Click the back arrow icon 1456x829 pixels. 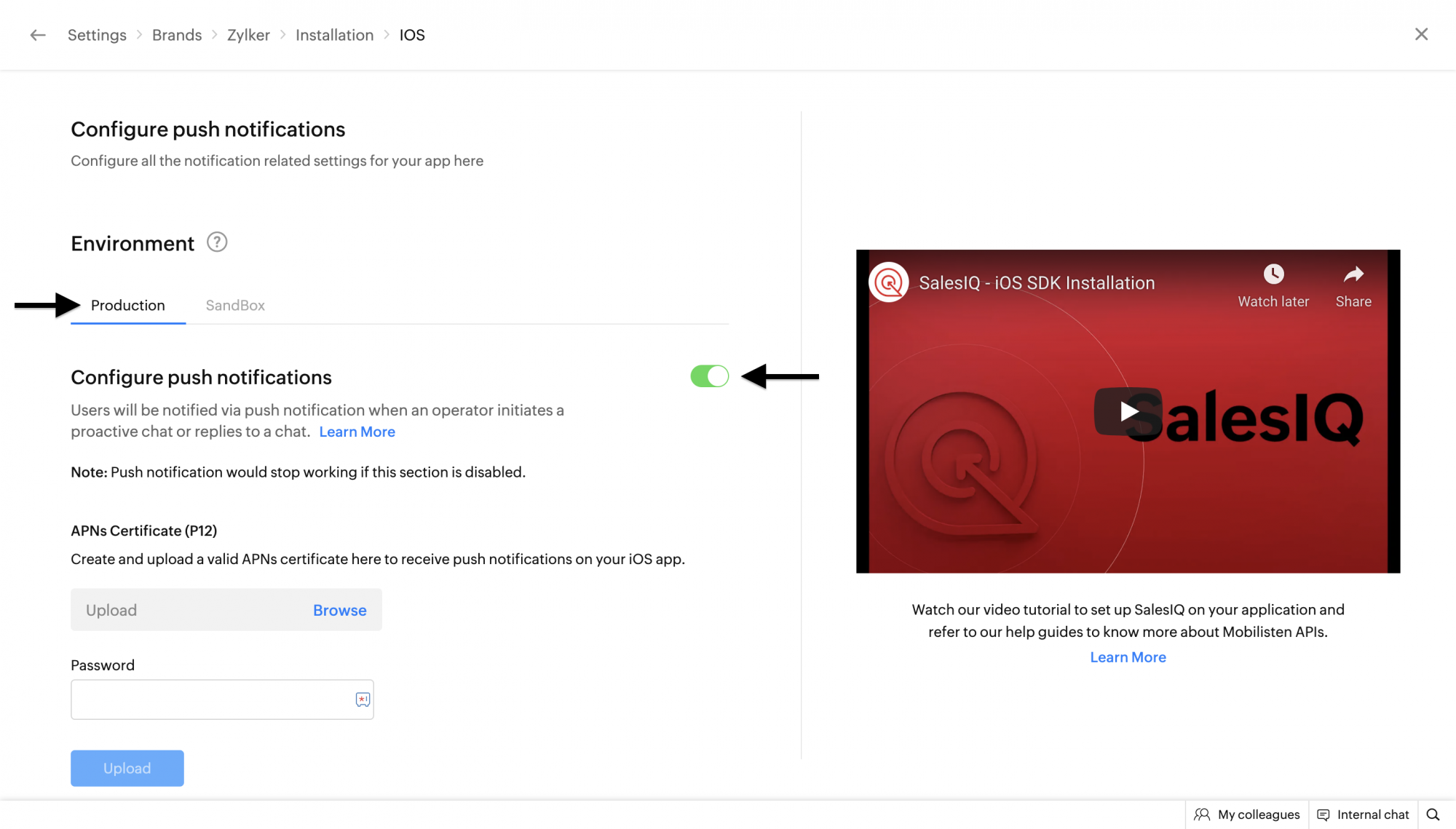click(38, 35)
